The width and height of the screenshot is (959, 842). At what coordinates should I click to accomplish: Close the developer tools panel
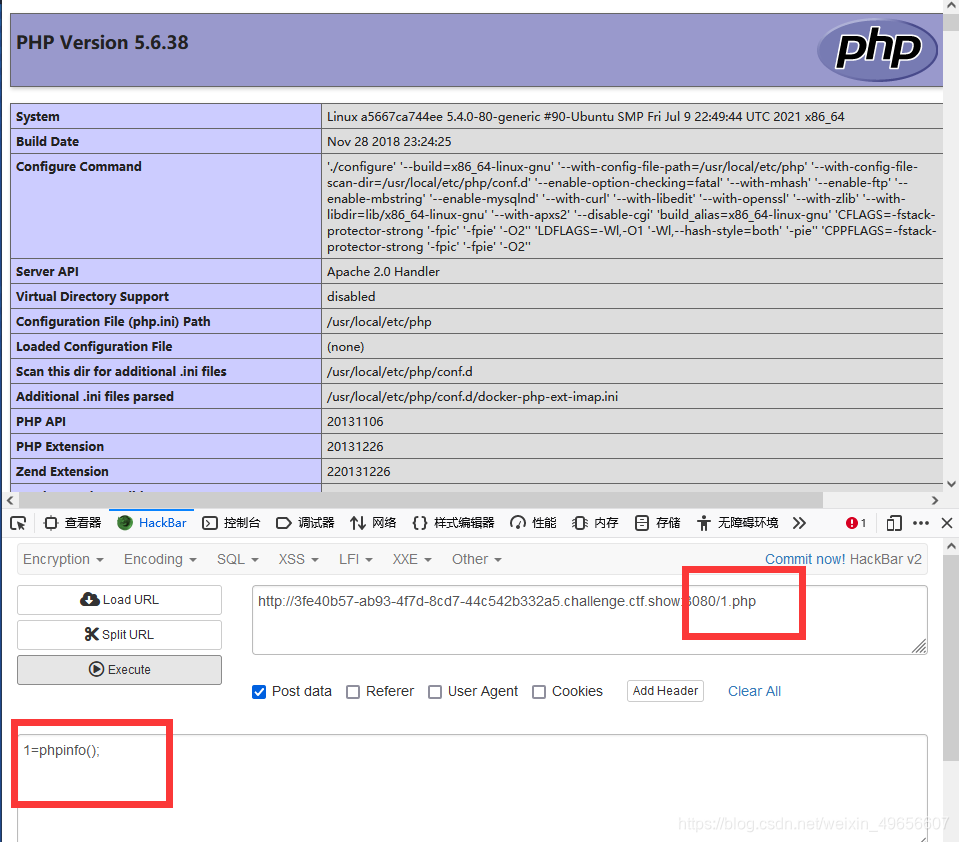click(x=947, y=523)
